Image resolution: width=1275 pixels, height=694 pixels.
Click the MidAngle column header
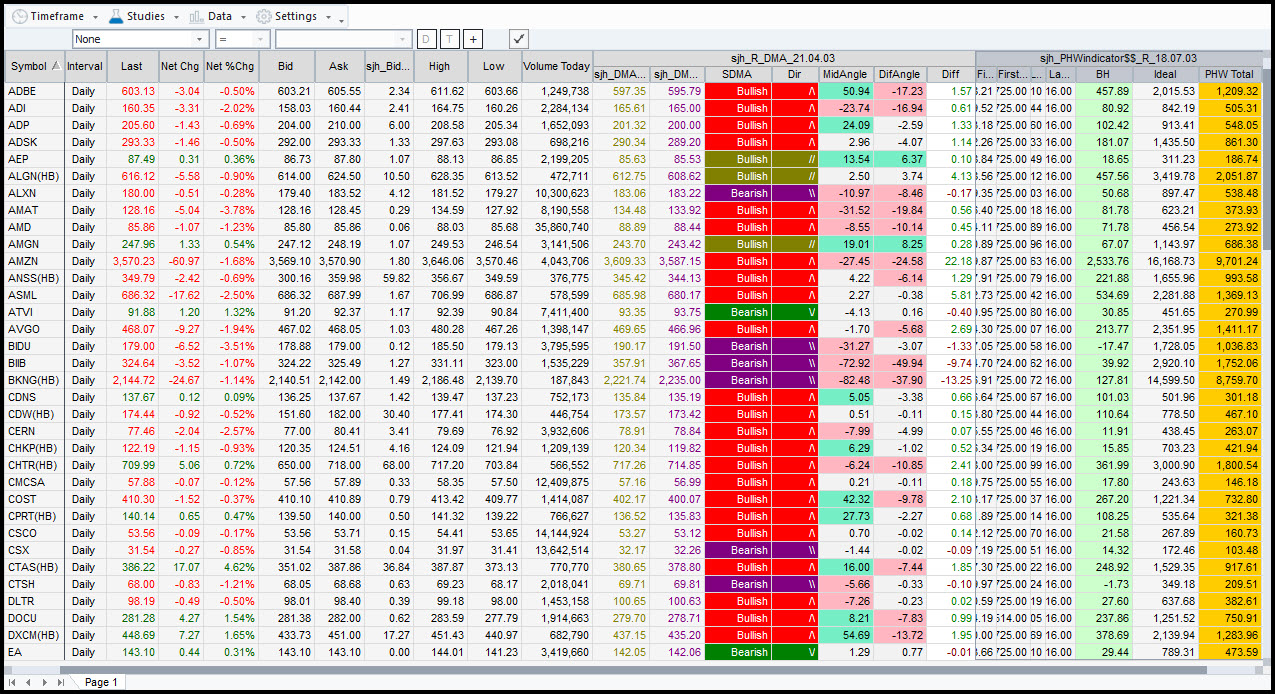(844, 74)
